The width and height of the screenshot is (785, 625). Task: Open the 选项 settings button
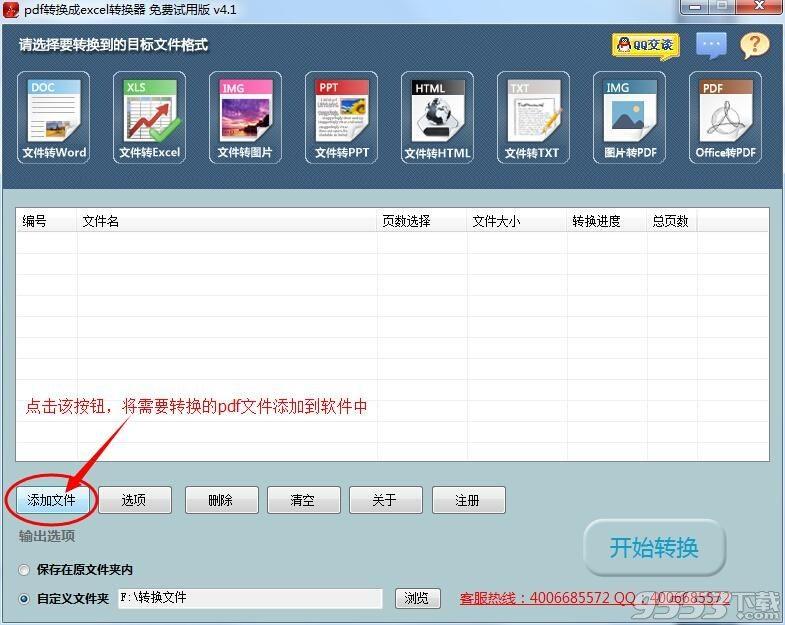coord(135,500)
